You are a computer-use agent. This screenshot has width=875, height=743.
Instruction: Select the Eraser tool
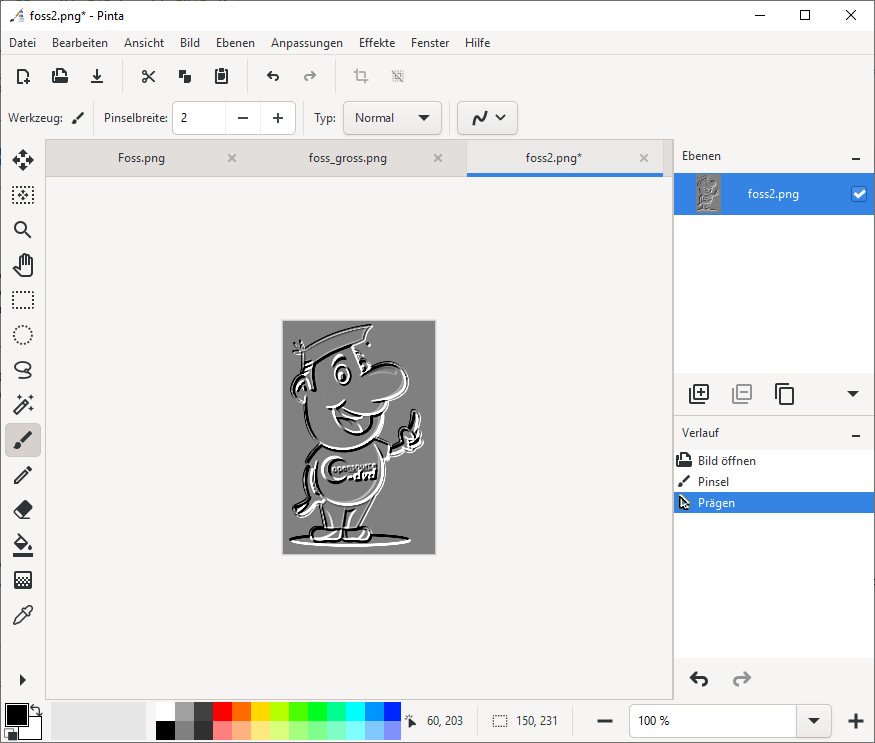[23, 510]
